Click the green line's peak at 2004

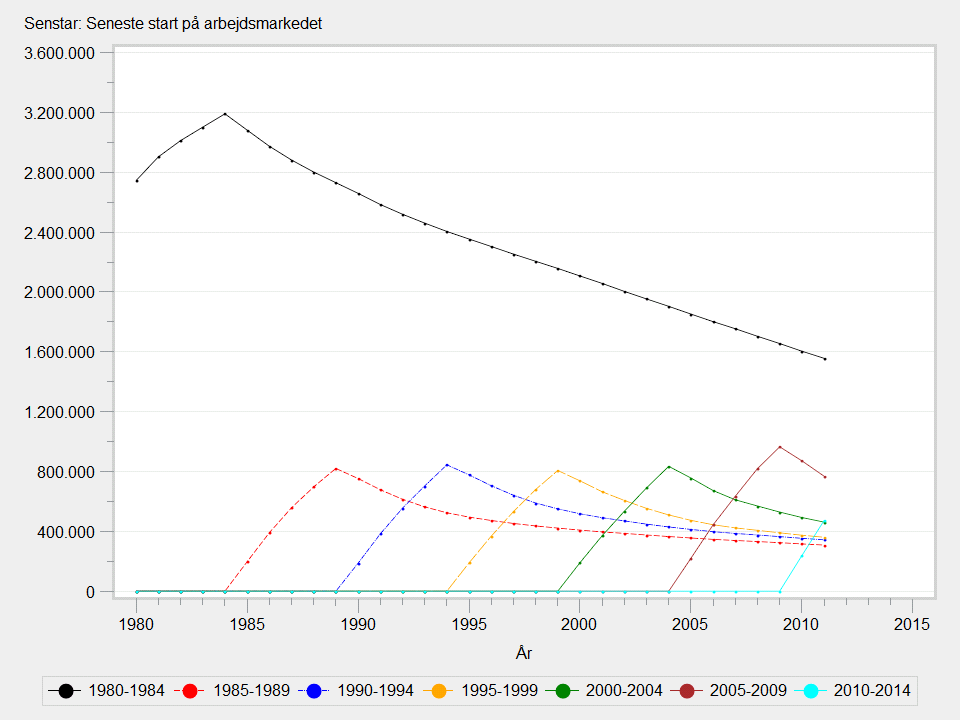point(669,466)
